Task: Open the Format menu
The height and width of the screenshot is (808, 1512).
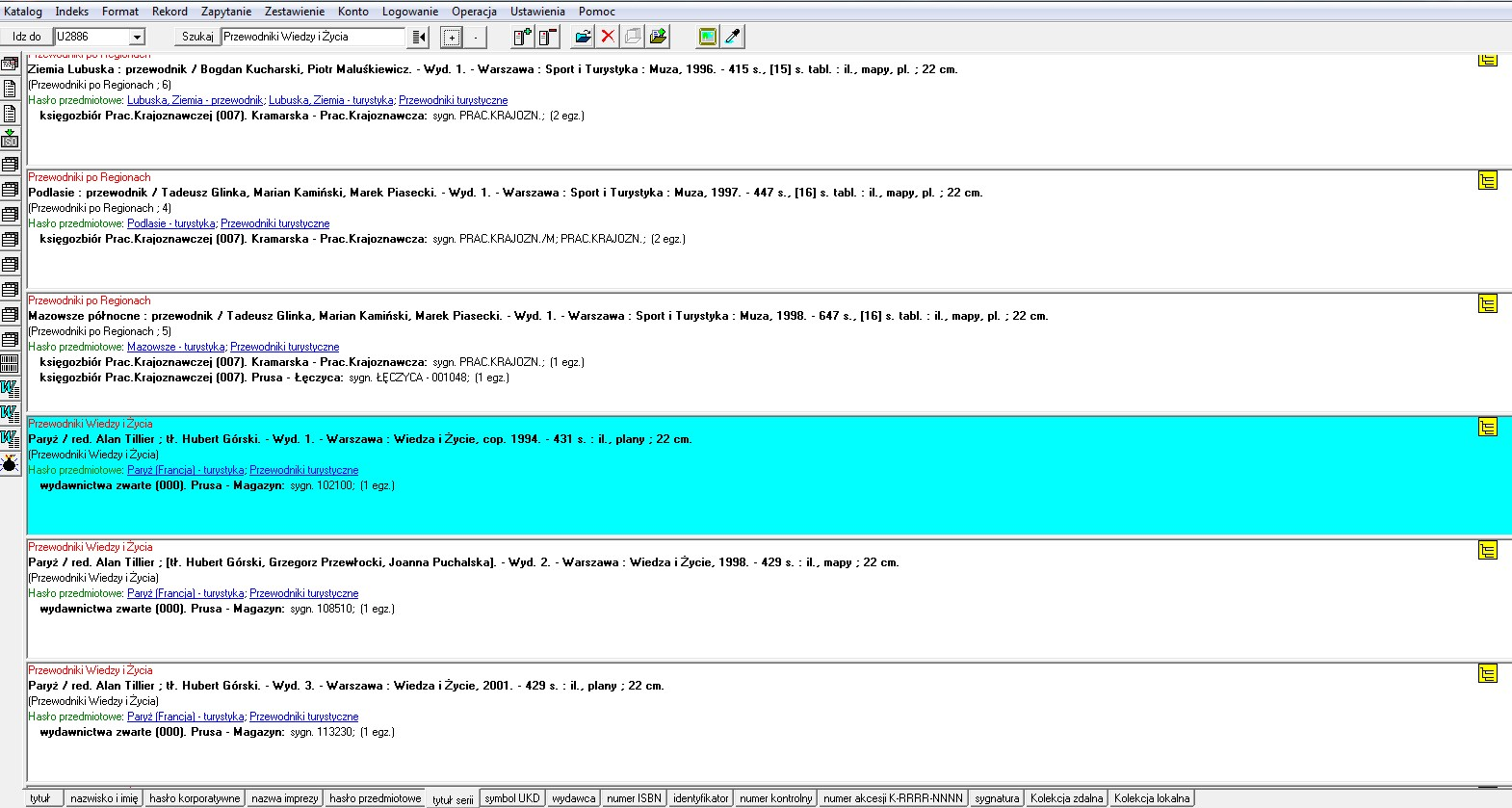Action: click(x=120, y=12)
